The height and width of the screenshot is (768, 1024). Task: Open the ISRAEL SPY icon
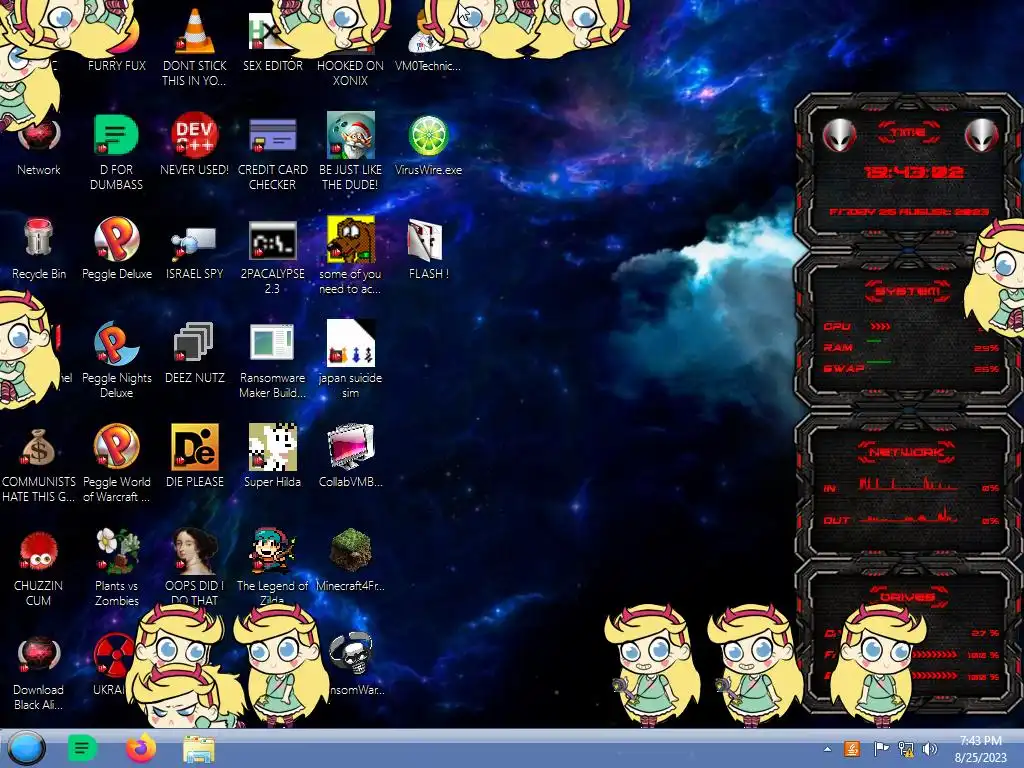click(195, 251)
